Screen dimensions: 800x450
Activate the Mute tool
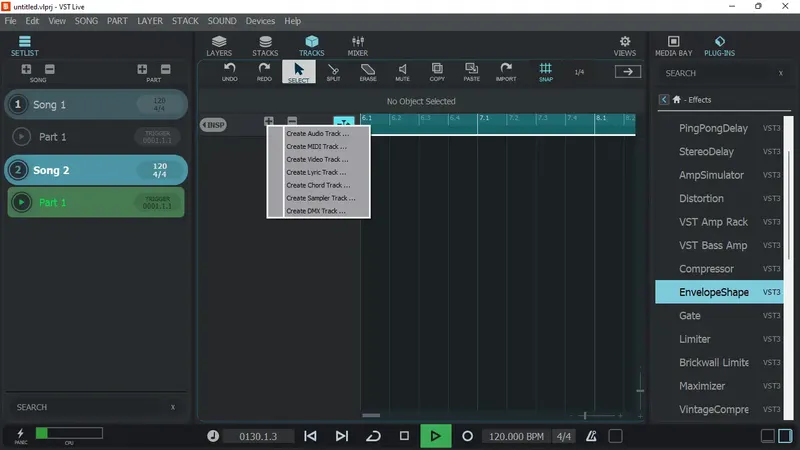[403, 72]
